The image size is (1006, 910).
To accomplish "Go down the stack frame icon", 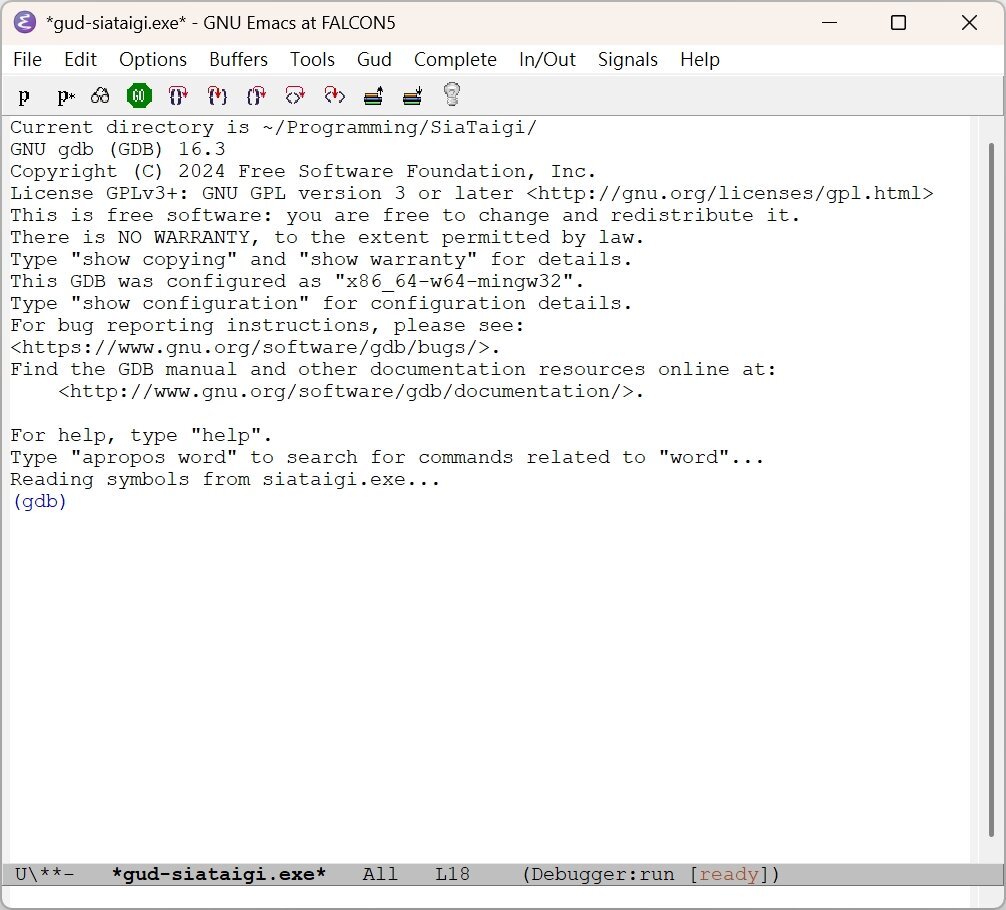I will (x=412, y=96).
